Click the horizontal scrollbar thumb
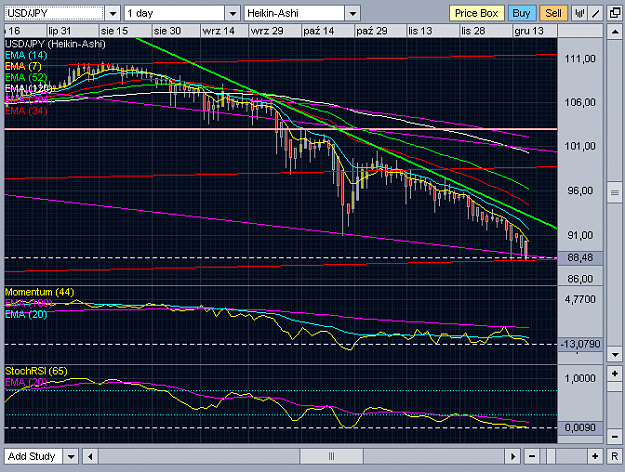Viewport: 625px width, 472px height. 331,456
